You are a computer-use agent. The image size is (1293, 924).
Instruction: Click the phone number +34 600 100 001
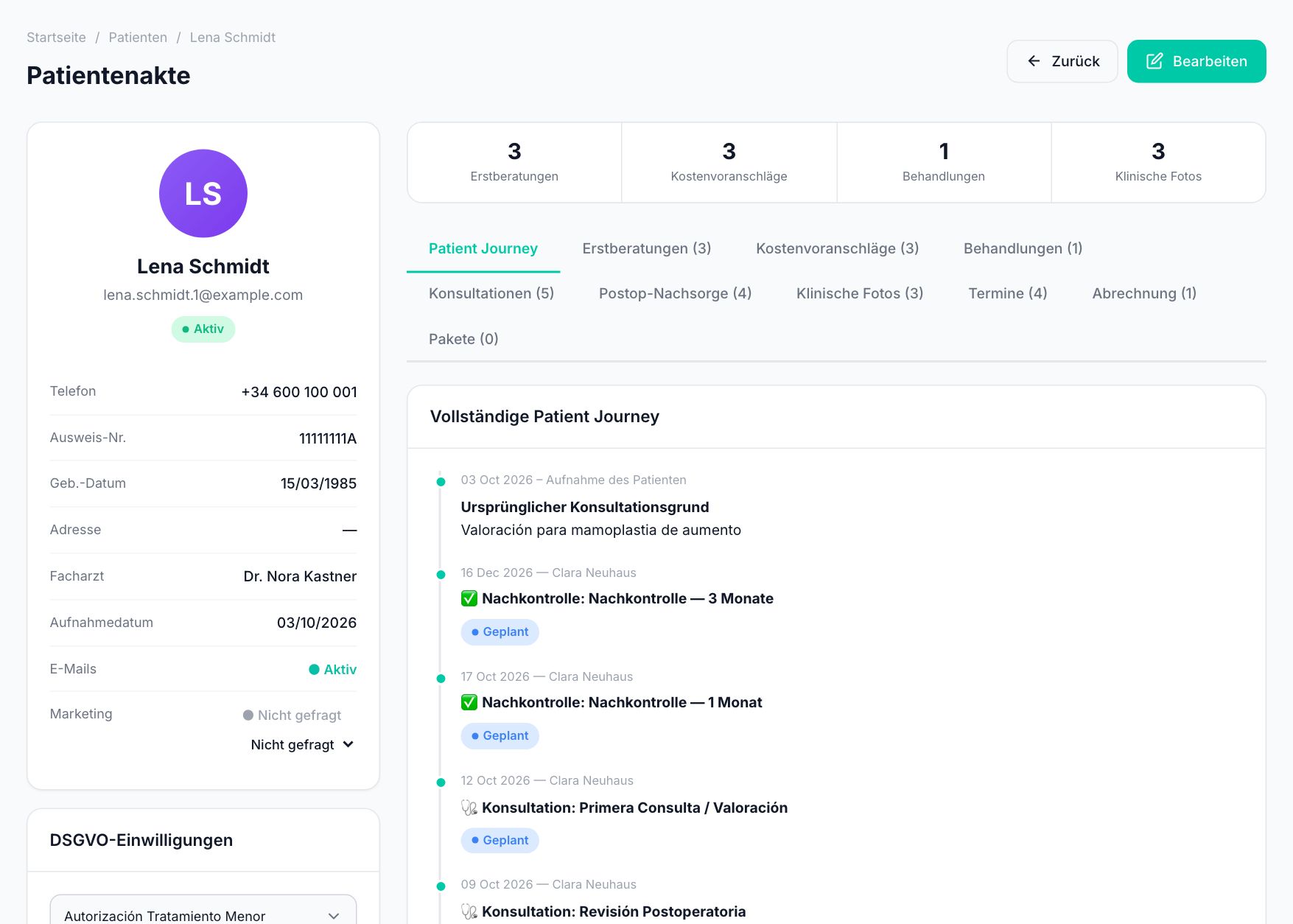[x=299, y=392]
